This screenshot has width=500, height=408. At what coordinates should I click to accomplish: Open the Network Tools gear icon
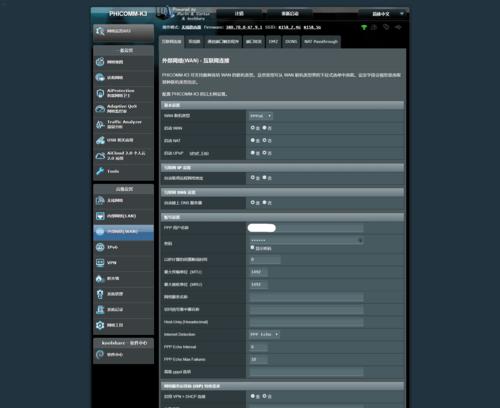100,325
